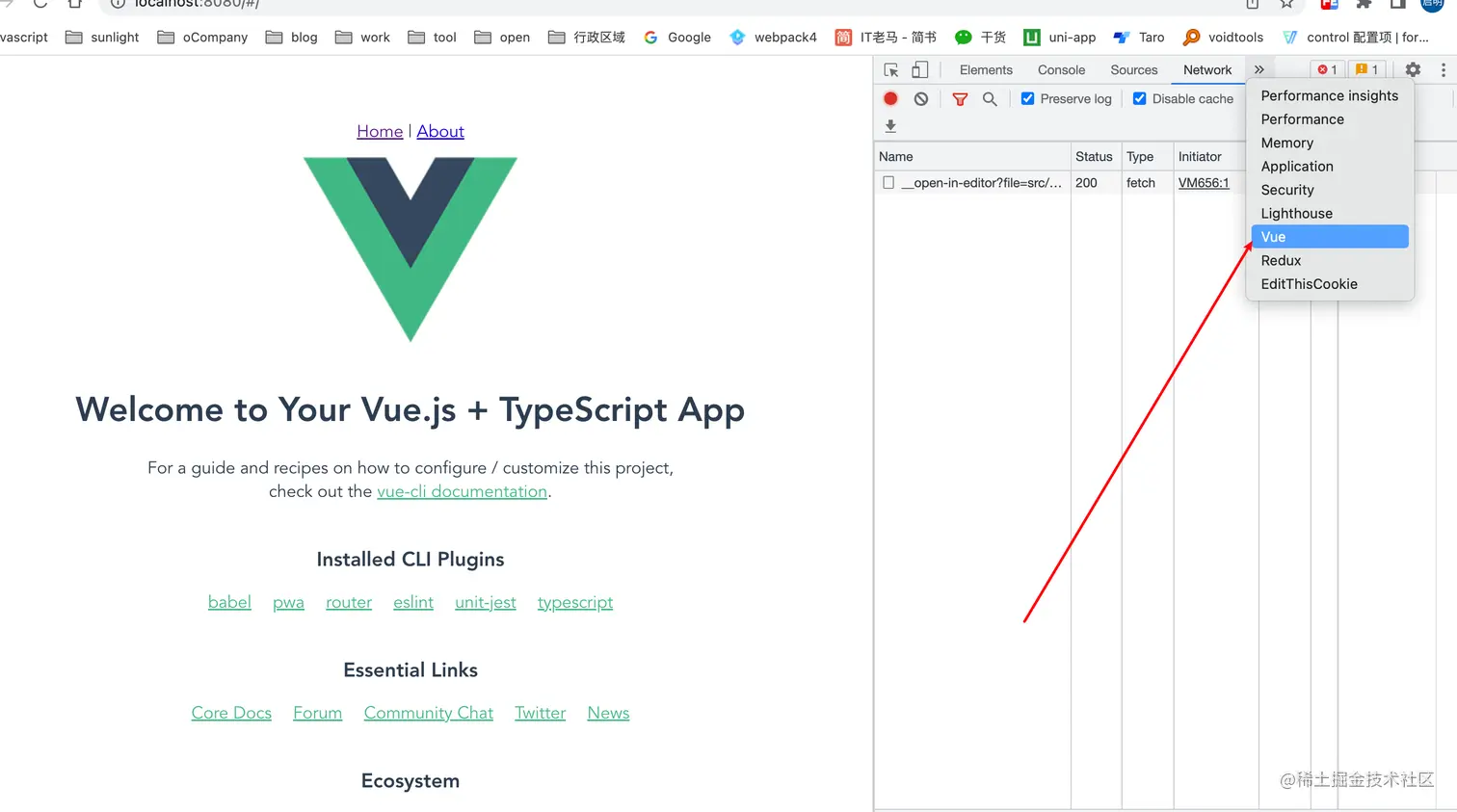Open DevTools settings gear
This screenshot has height=812, width=1457.
[1413, 69]
